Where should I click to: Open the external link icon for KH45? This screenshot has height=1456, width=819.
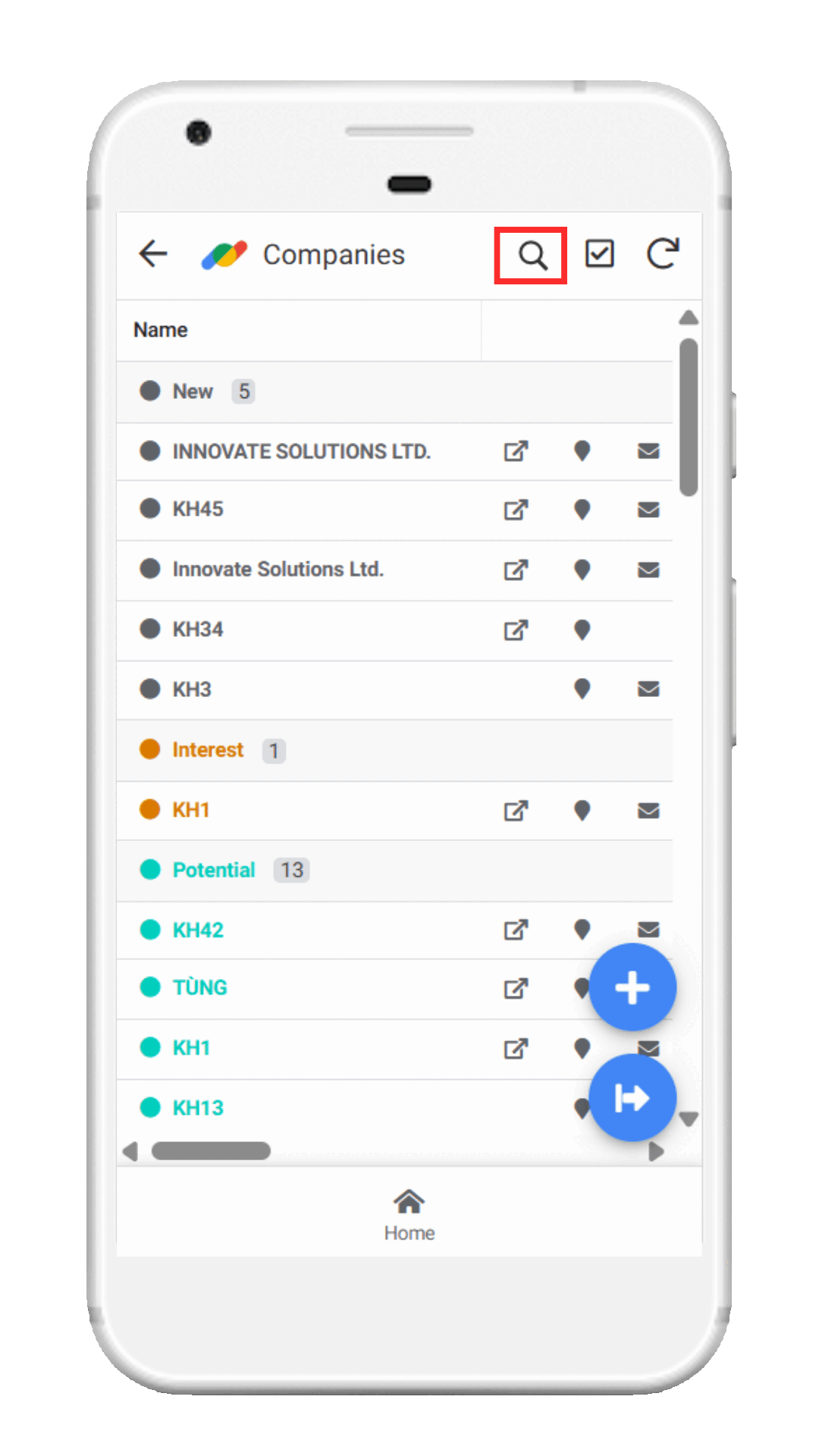516,510
